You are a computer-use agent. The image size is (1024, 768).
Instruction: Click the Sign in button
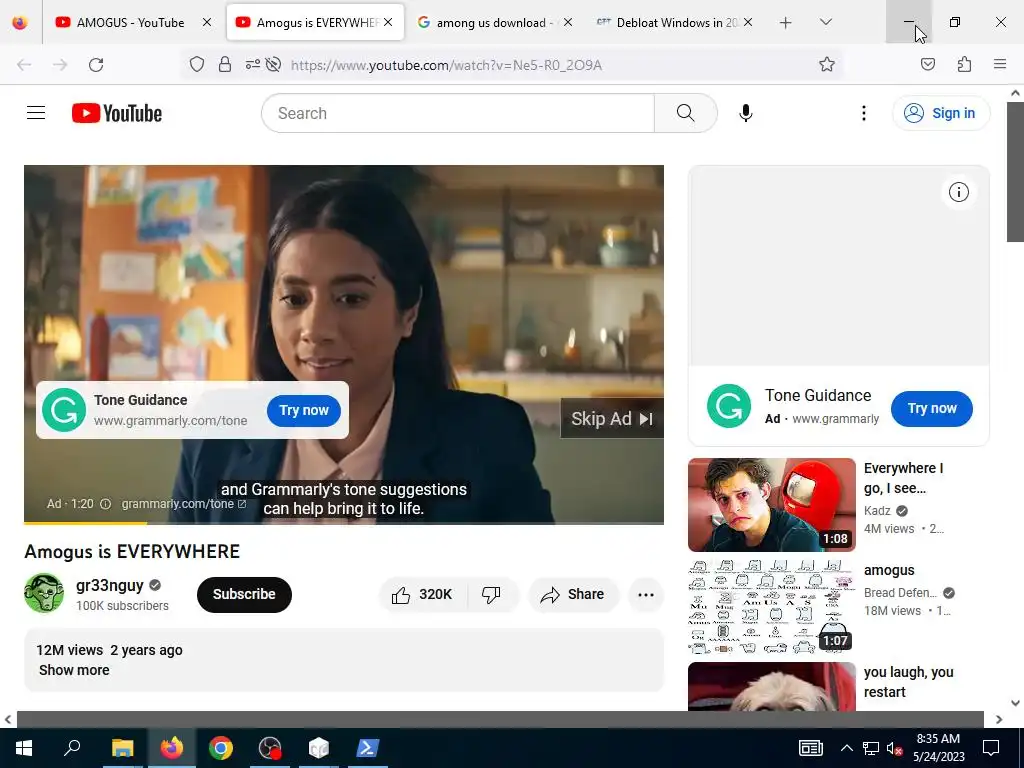(940, 113)
